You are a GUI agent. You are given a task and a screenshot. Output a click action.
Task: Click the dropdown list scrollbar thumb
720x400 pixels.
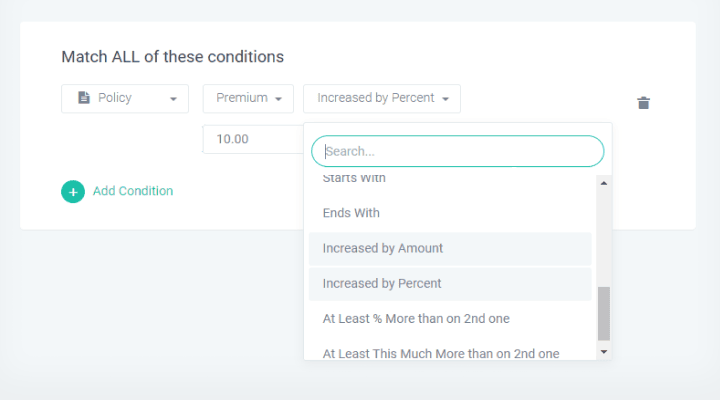[603, 313]
